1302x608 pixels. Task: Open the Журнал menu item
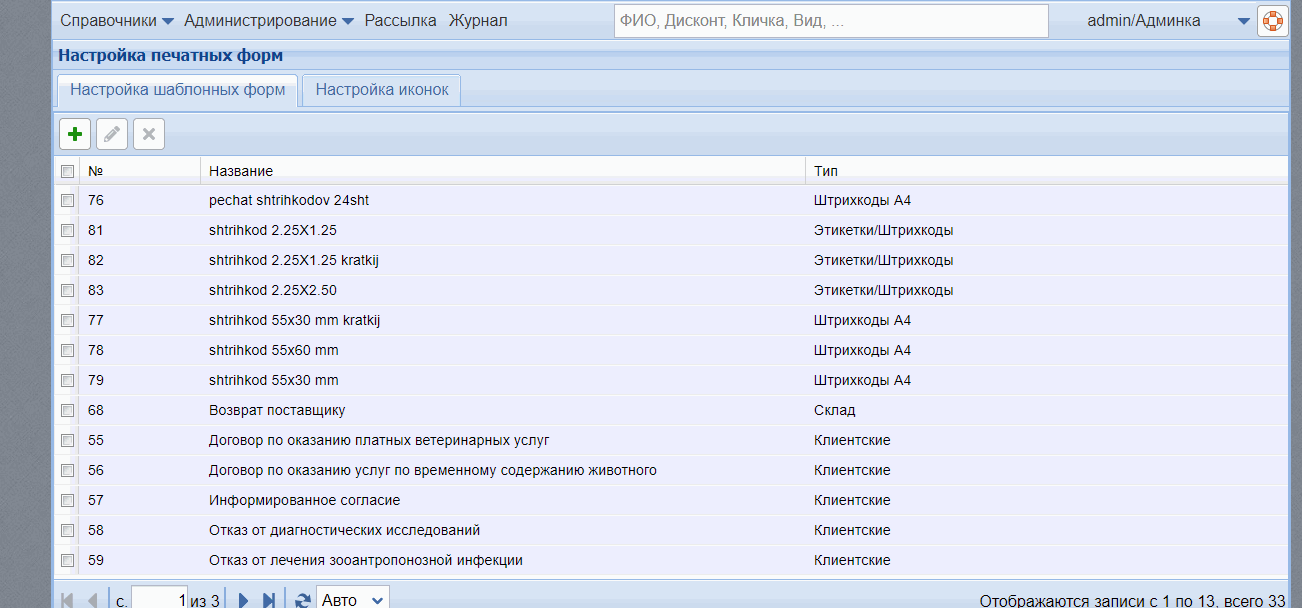(x=478, y=21)
